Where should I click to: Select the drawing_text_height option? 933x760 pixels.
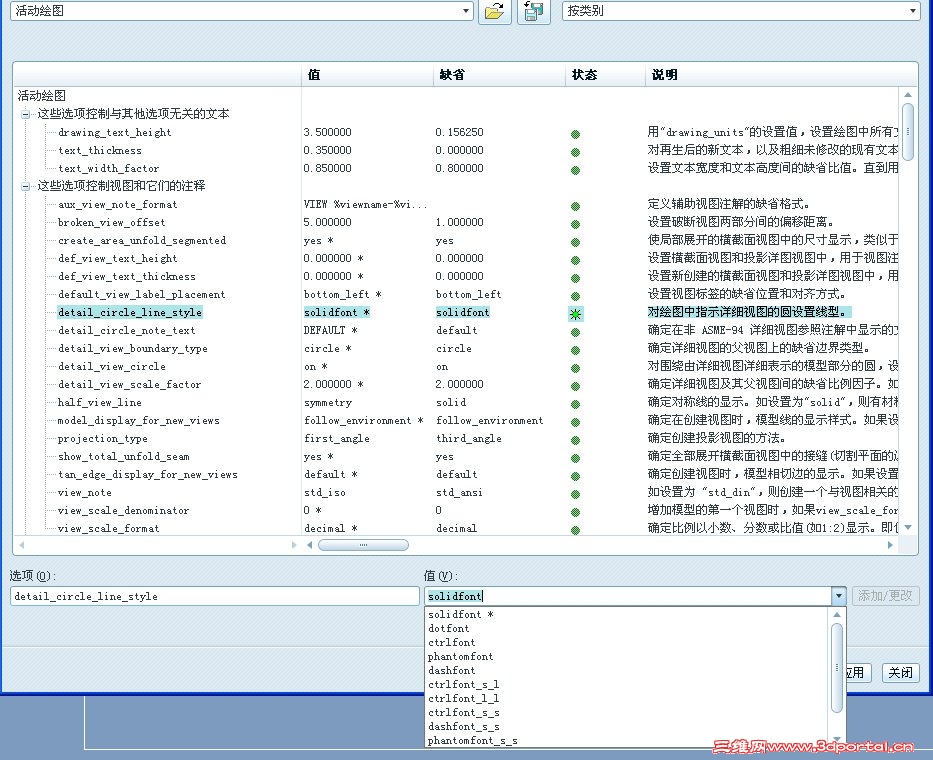tap(114, 132)
